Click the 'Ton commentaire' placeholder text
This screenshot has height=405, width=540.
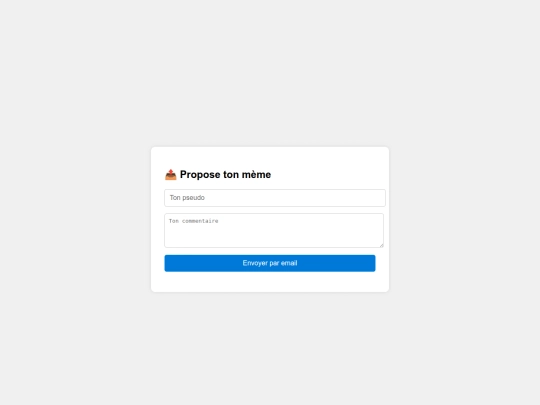click(194, 221)
